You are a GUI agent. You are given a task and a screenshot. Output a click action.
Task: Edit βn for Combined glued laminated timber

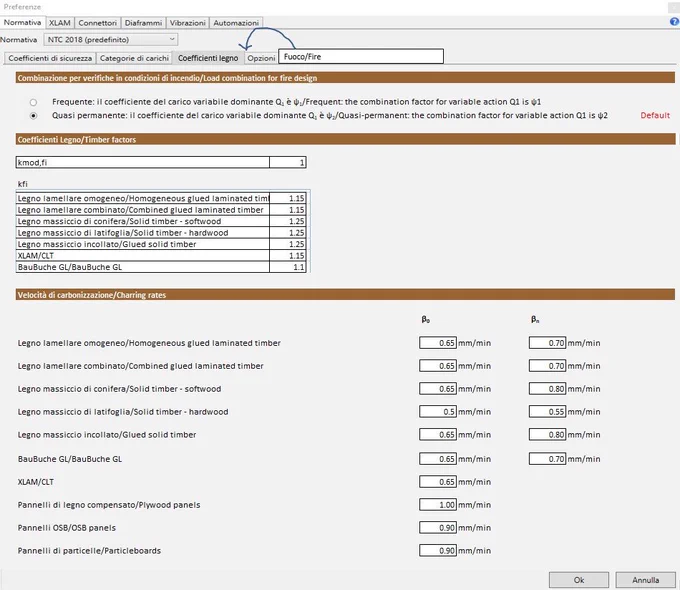[x=547, y=366]
